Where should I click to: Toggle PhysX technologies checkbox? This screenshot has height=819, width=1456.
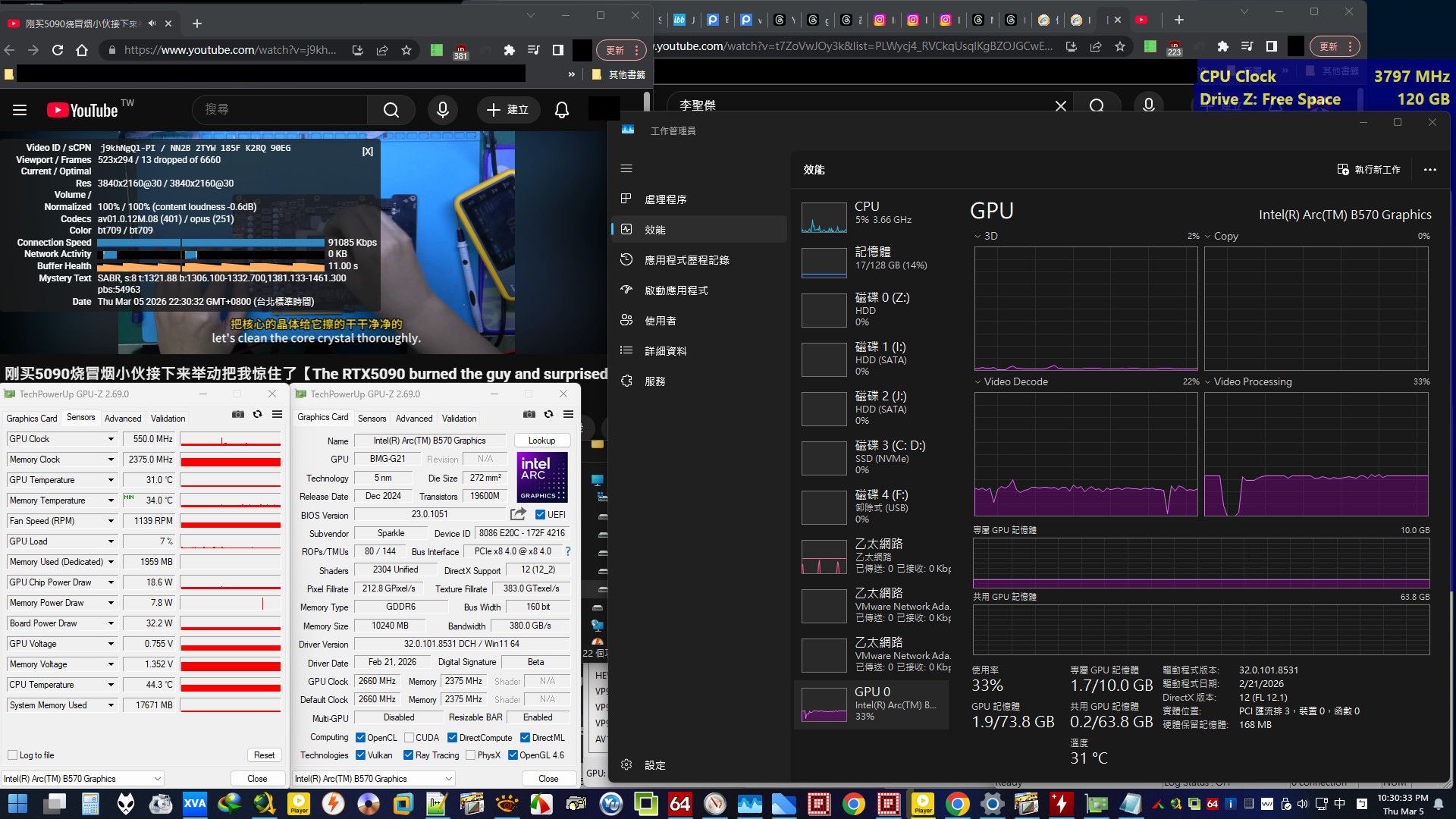click(471, 755)
